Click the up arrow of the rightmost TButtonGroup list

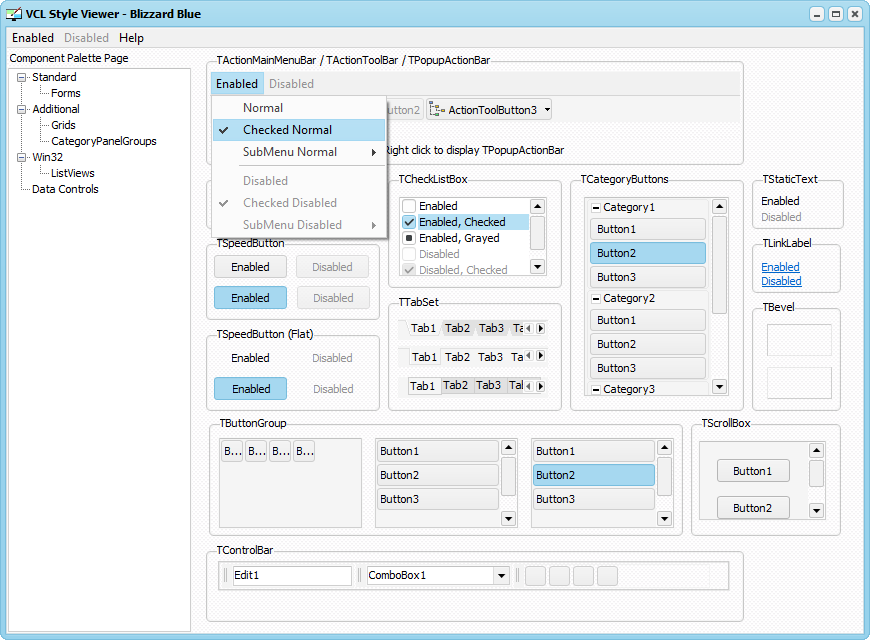tap(664, 447)
